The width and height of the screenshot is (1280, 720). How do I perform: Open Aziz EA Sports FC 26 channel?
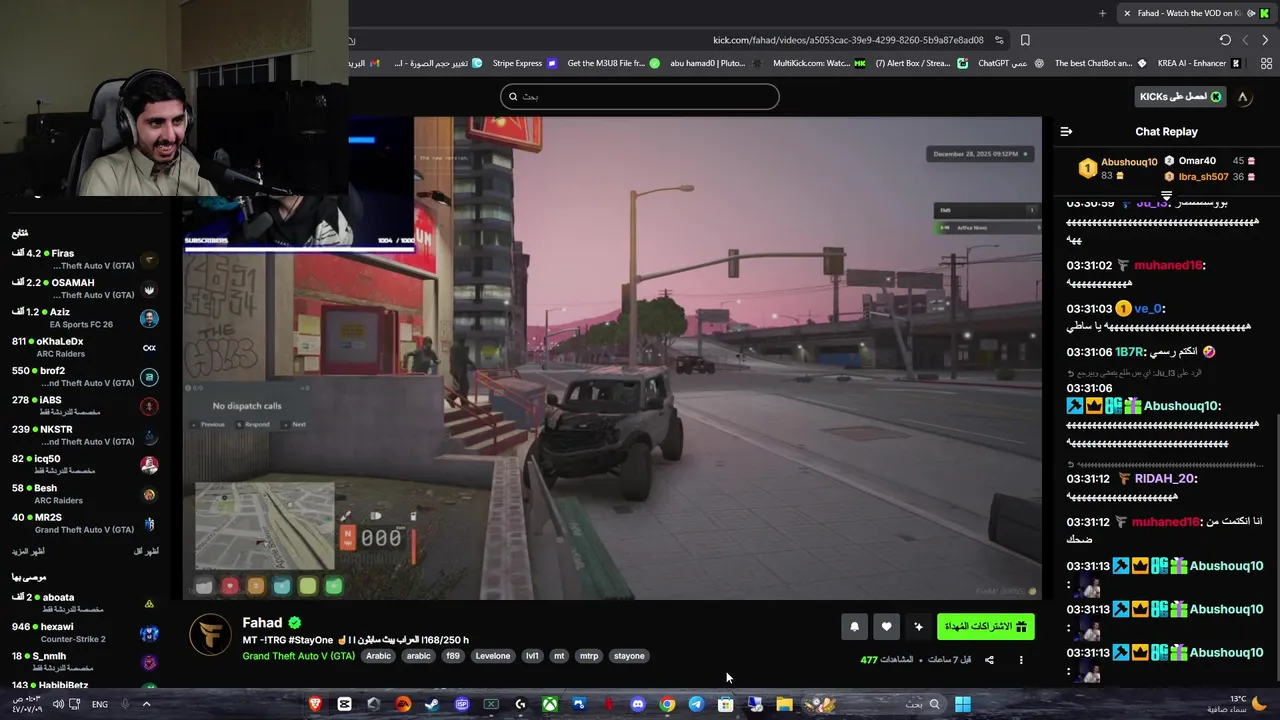tap(85, 318)
